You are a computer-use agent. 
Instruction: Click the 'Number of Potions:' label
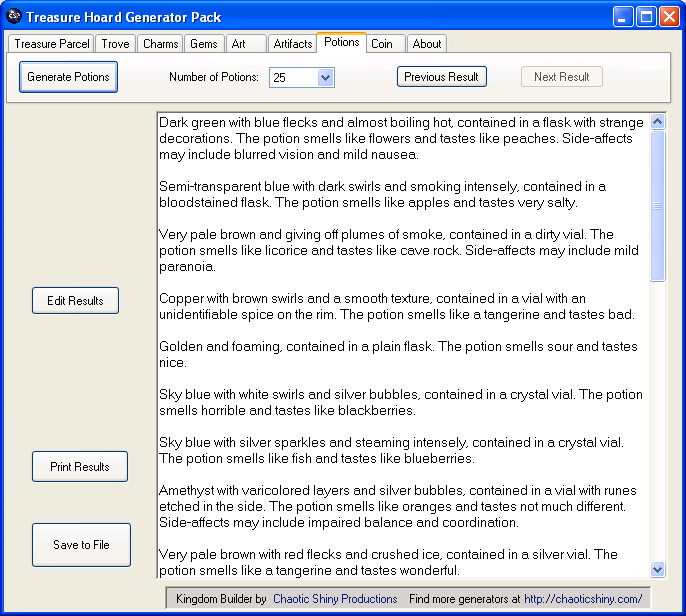click(x=214, y=77)
